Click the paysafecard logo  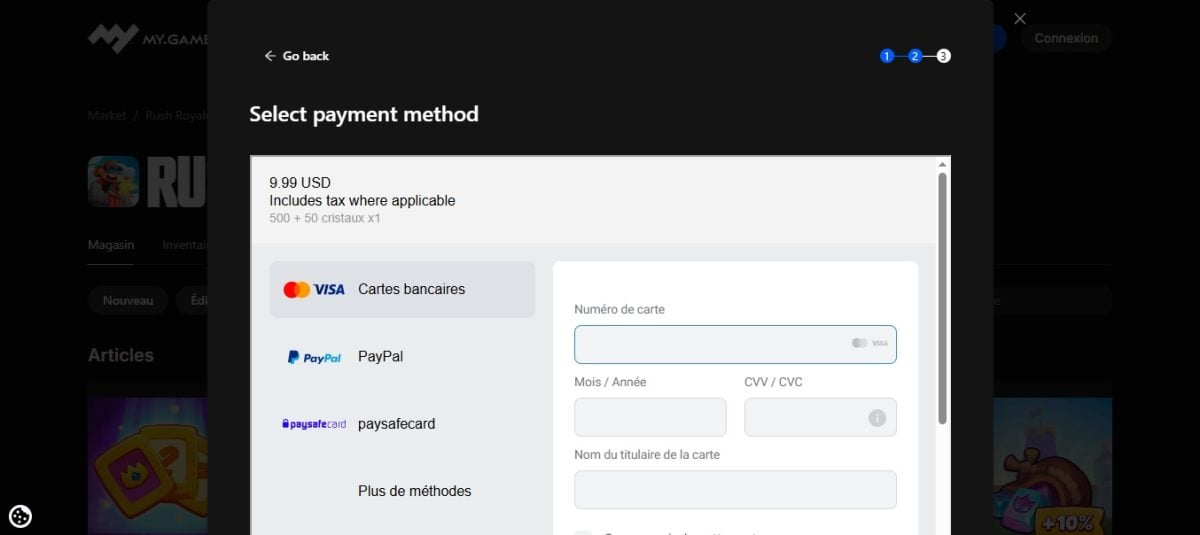314,424
